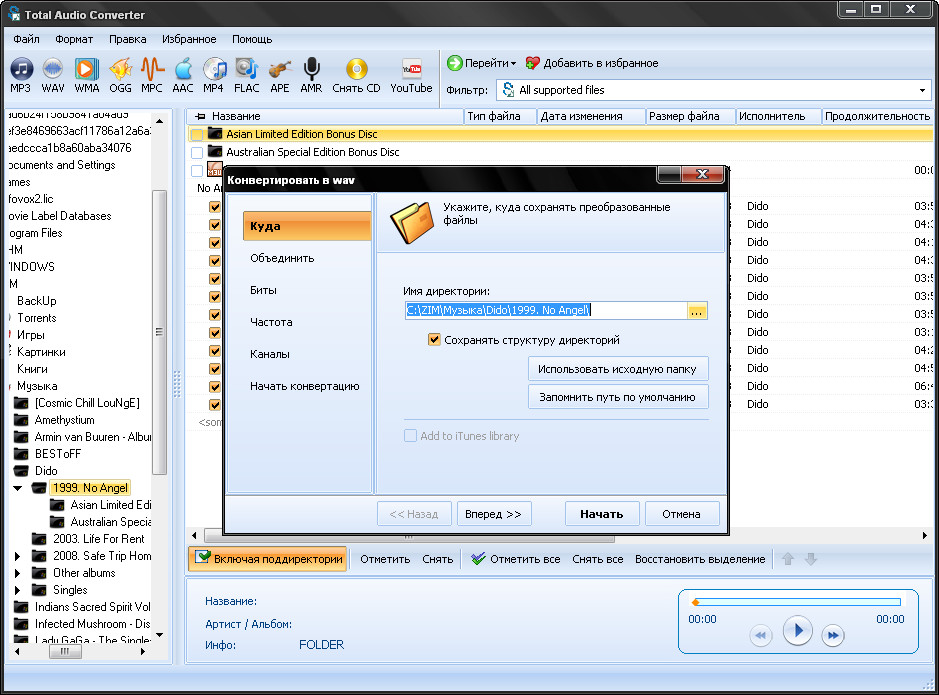Tick the Asian Limited Edition Bonus Disc checkbox

[197, 134]
